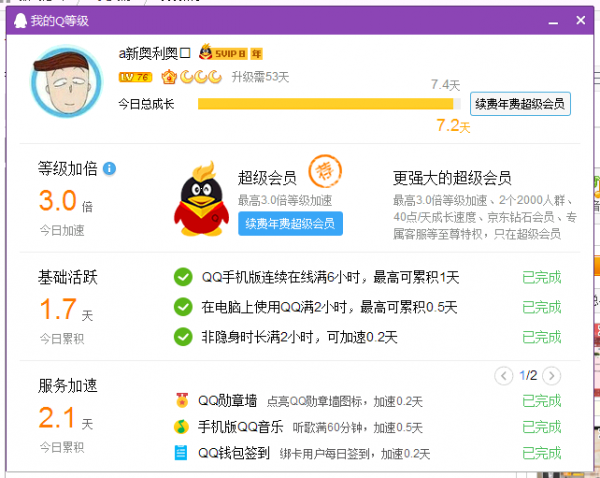Click green check for 在电脑上使用QQ满2小时
Screen dimensions: 600x478
183,307
